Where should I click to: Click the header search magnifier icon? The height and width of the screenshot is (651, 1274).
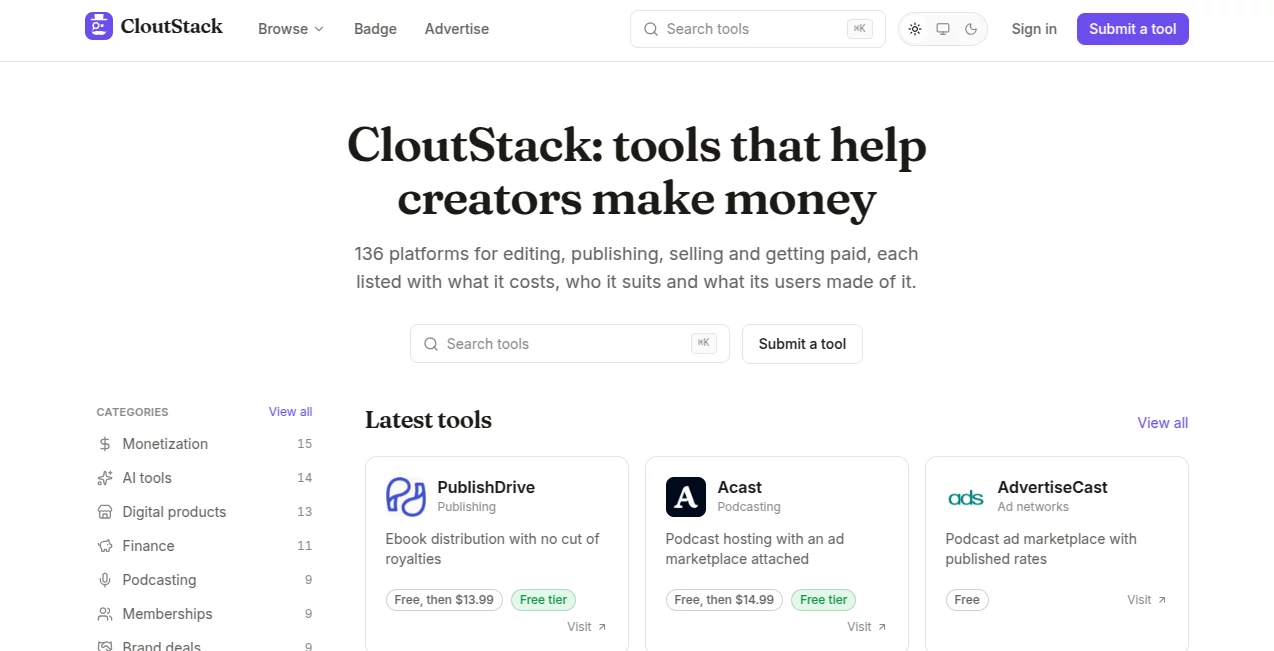(651, 29)
